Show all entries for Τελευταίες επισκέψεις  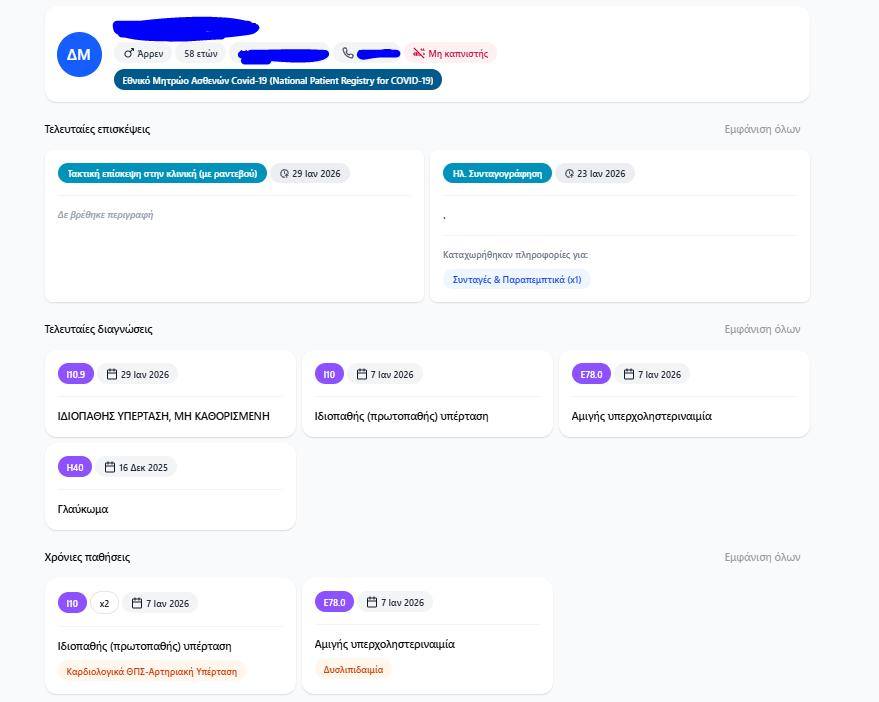coord(762,129)
